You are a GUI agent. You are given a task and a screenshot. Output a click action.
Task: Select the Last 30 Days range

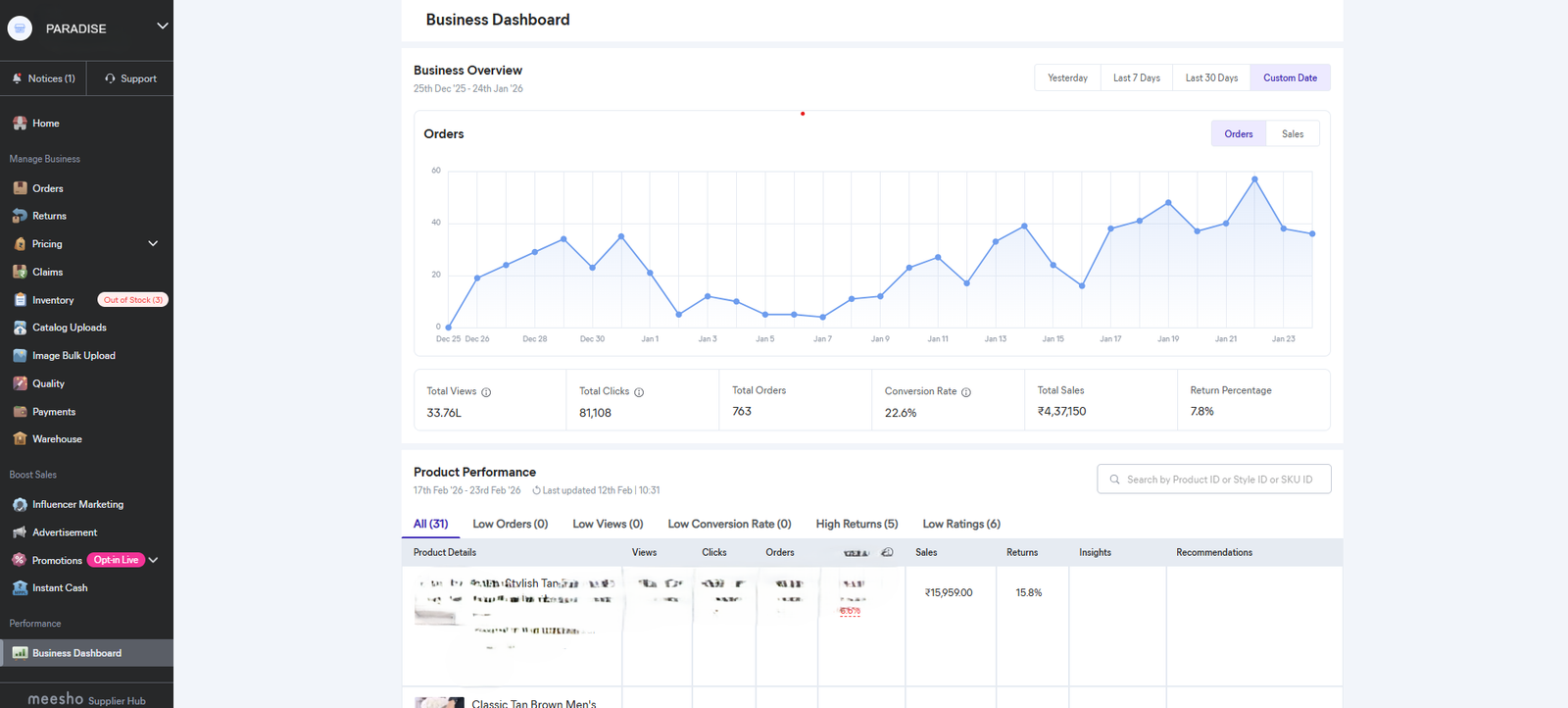click(x=1211, y=77)
